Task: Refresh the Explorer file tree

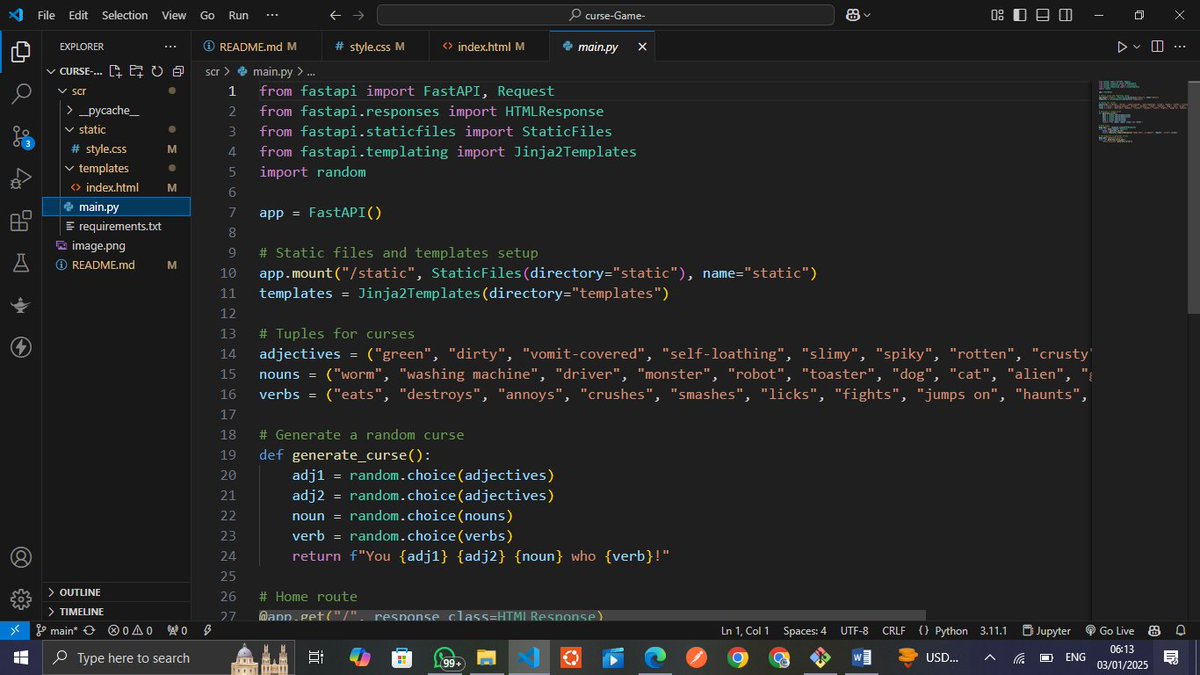Action: (x=156, y=71)
